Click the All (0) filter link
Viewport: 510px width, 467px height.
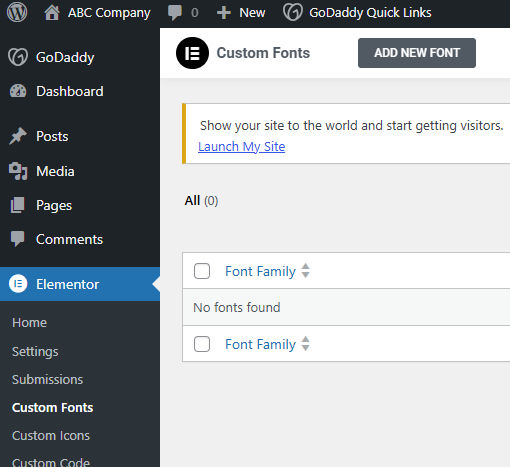coord(201,201)
